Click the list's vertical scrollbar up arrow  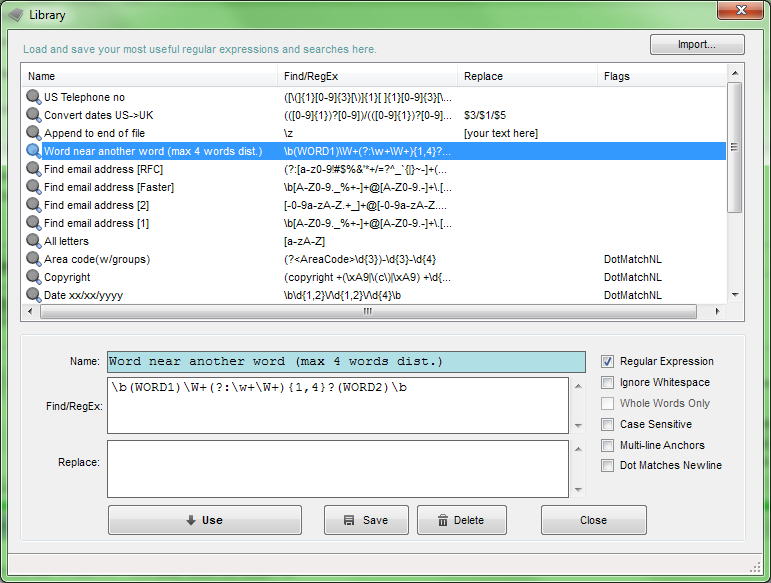pyautogui.click(x=735, y=73)
